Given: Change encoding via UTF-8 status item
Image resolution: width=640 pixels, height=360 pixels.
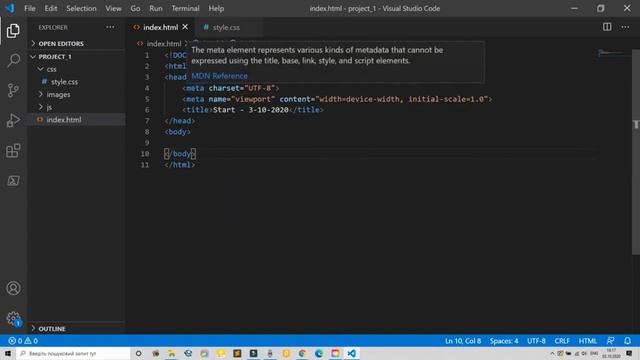Looking at the screenshot, I should 536,341.
